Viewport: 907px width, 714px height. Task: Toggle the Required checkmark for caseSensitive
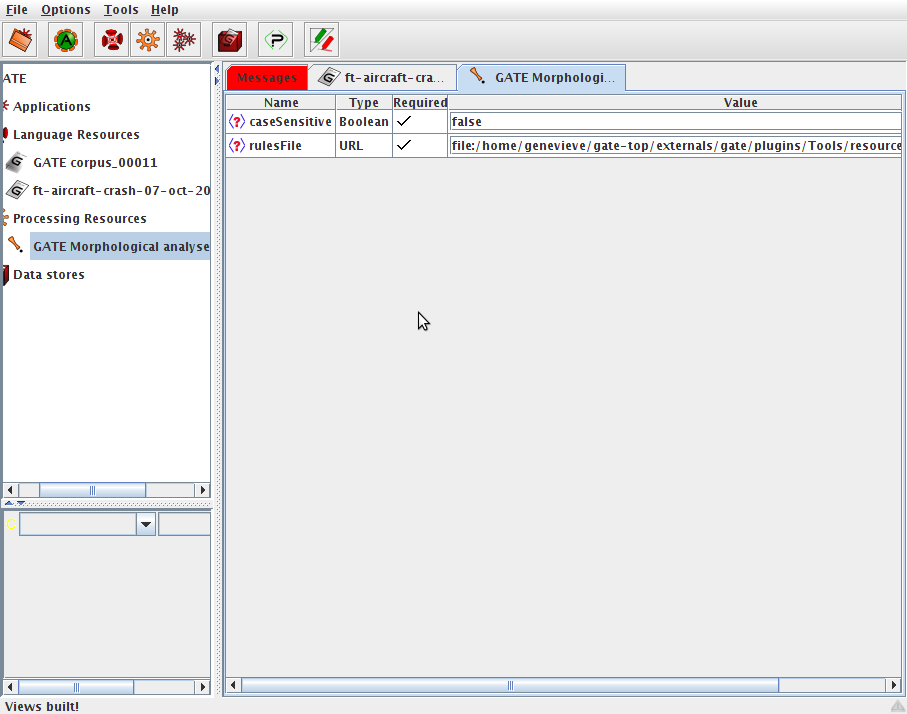click(403, 121)
